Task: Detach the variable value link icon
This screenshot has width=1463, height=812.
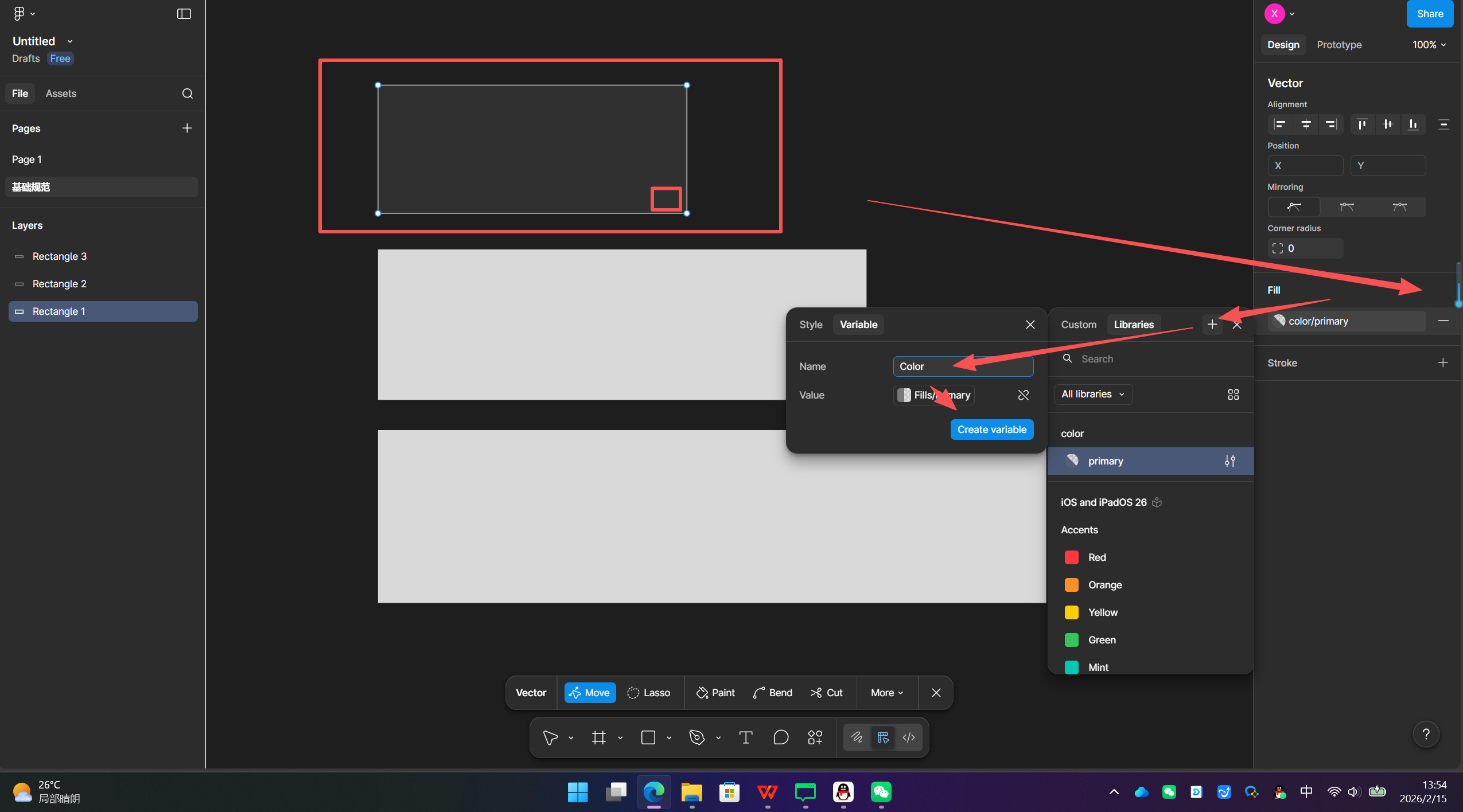Action: pos(1023,395)
